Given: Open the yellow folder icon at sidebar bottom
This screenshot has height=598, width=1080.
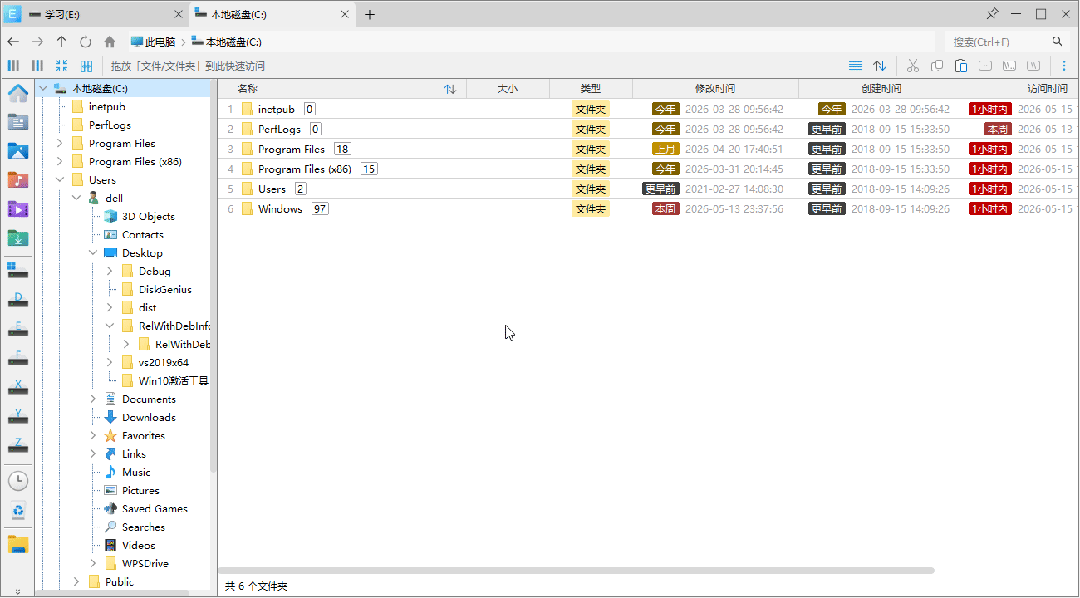Looking at the screenshot, I should point(18,545).
